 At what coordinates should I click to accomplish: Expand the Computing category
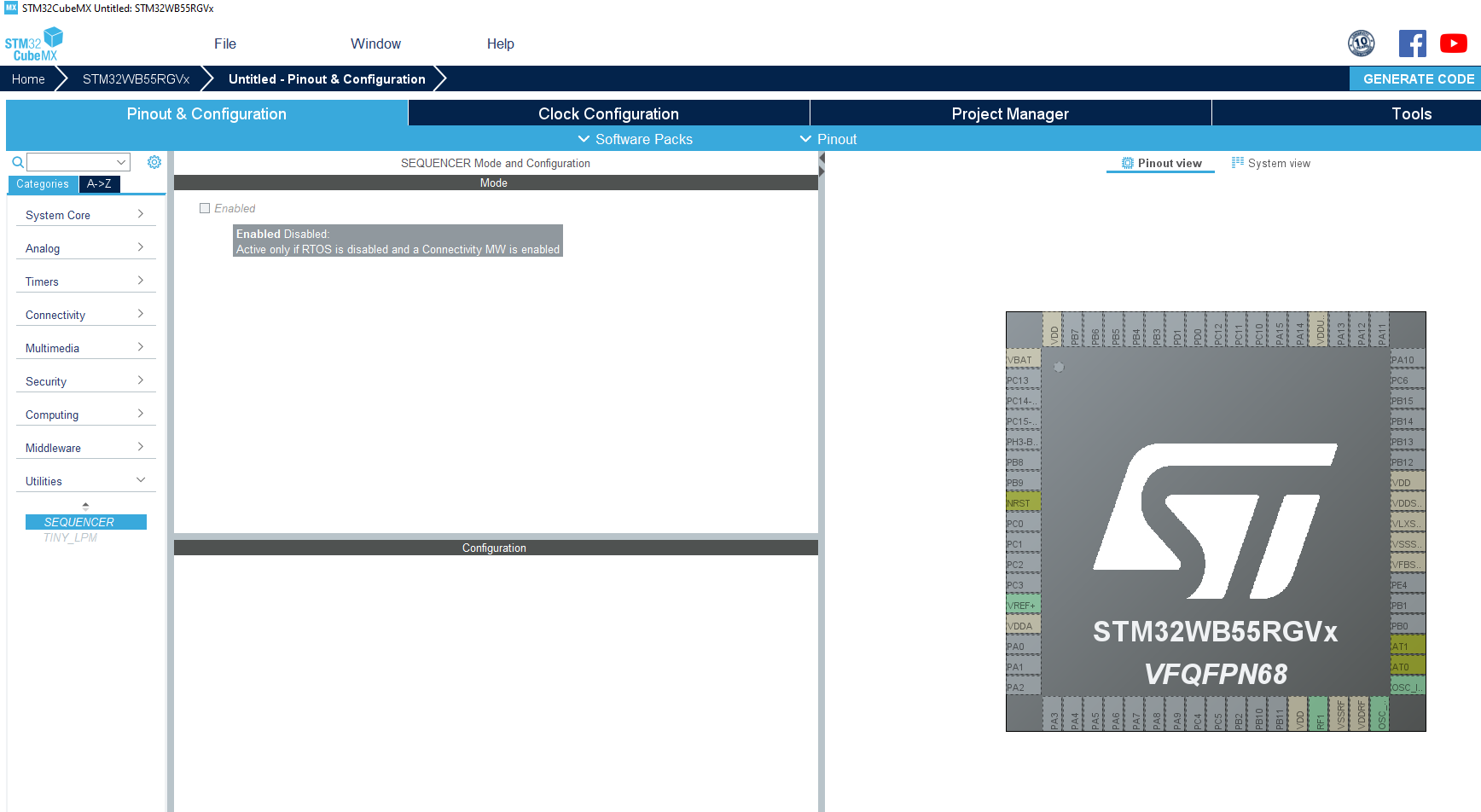pyautogui.click(x=85, y=415)
